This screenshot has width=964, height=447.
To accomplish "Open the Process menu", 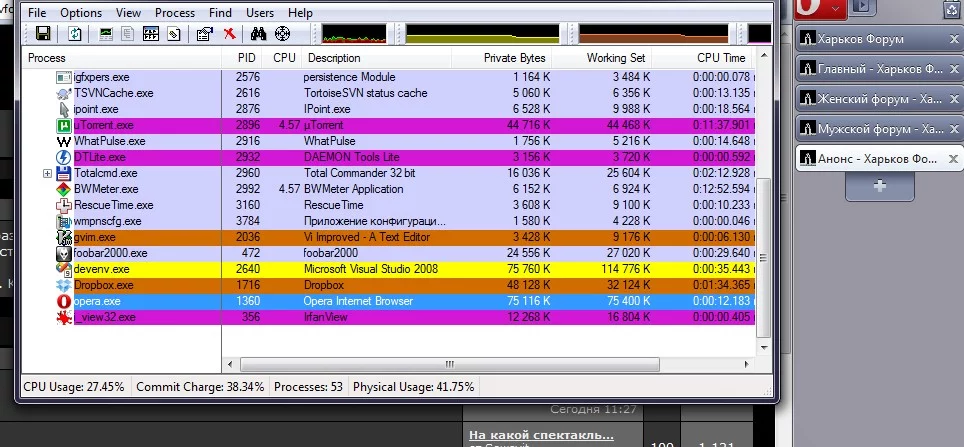I will coord(175,13).
